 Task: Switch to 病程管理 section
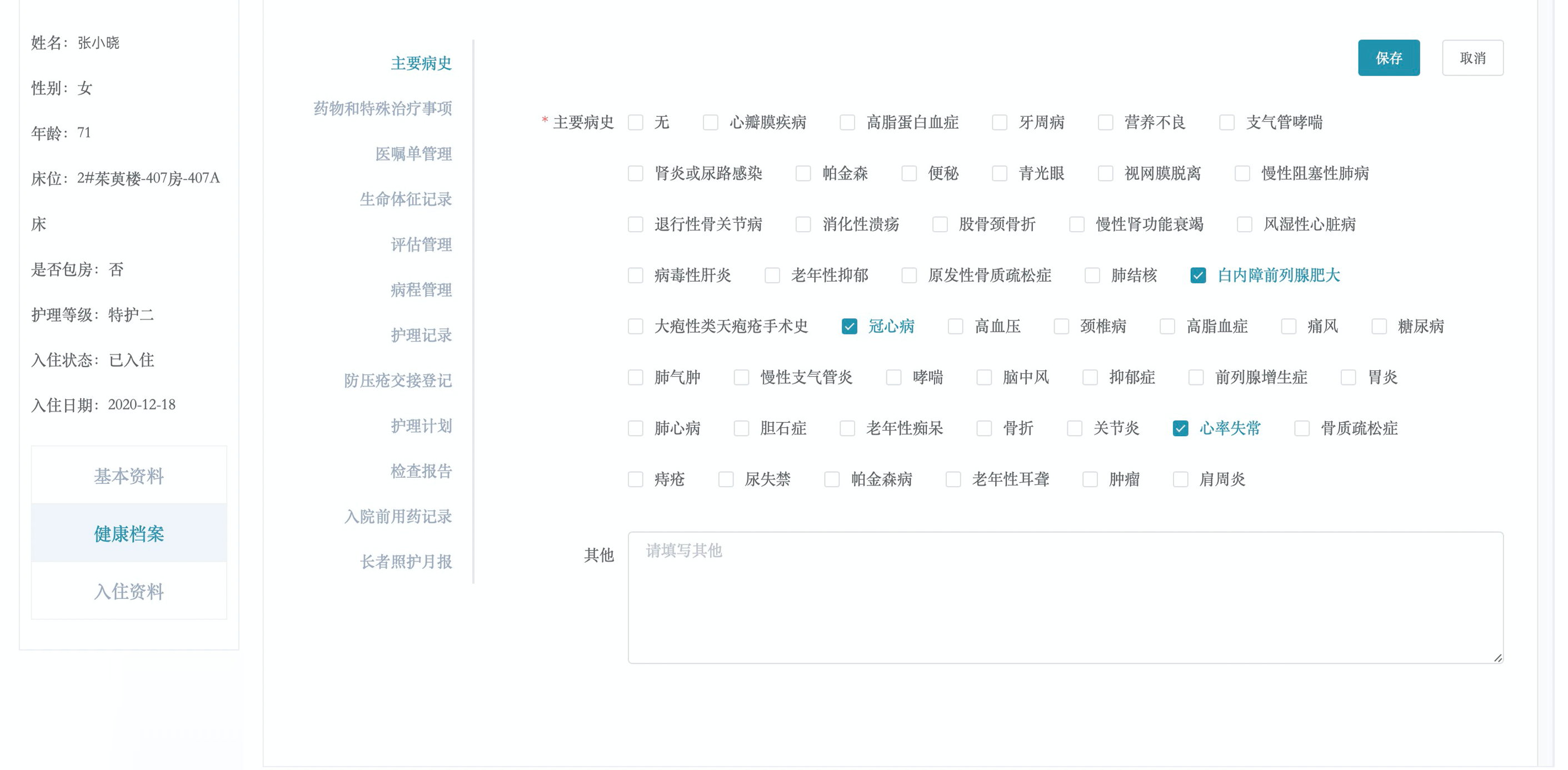tap(421, 290)
